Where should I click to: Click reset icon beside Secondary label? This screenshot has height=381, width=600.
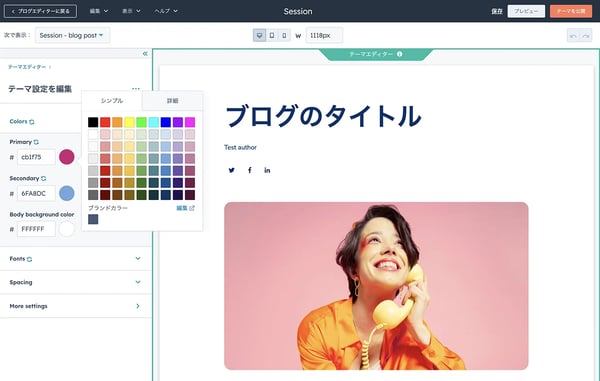tap(43, 178)
